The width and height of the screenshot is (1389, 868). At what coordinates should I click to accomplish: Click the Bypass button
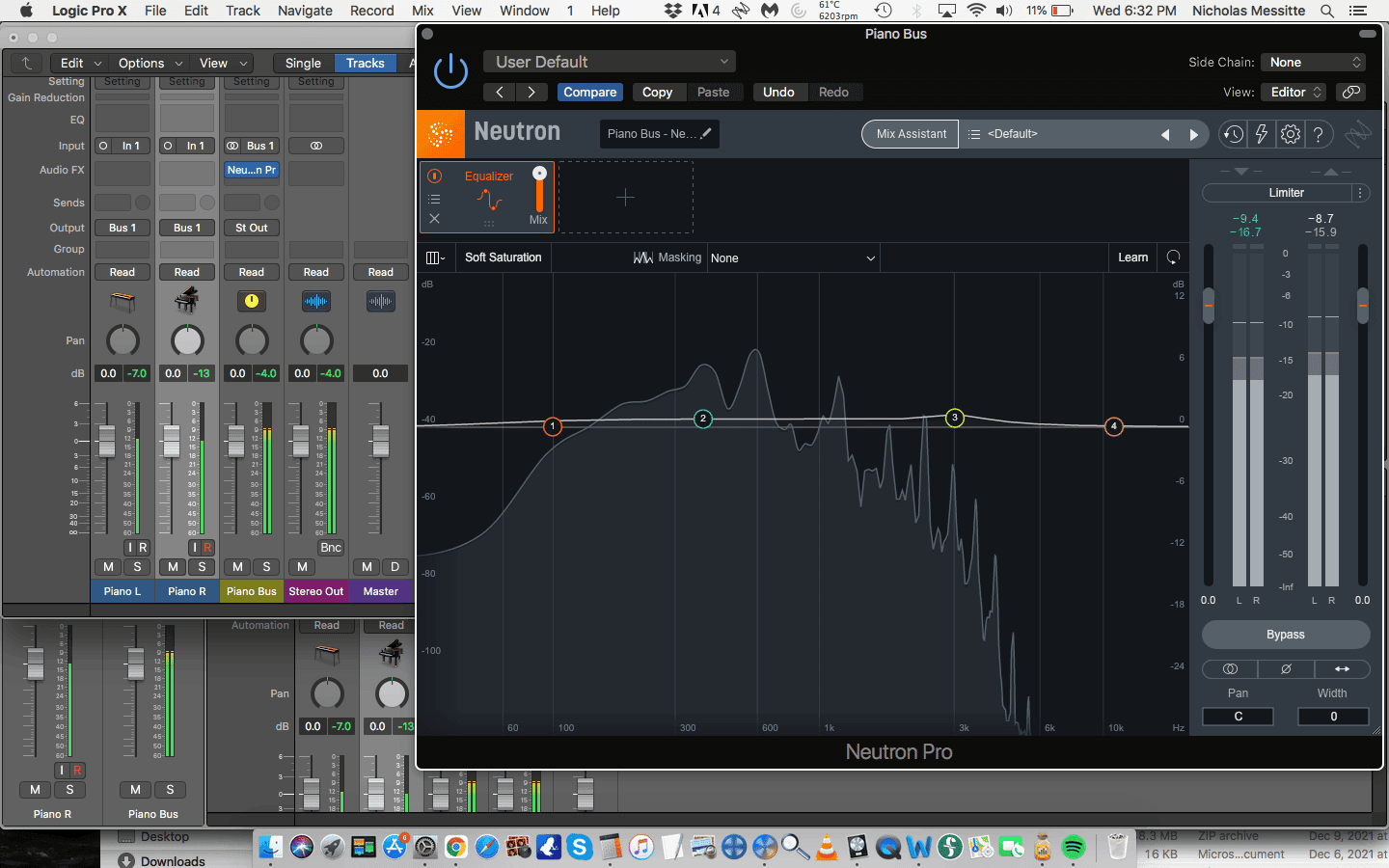click(x=1286, y=635)
